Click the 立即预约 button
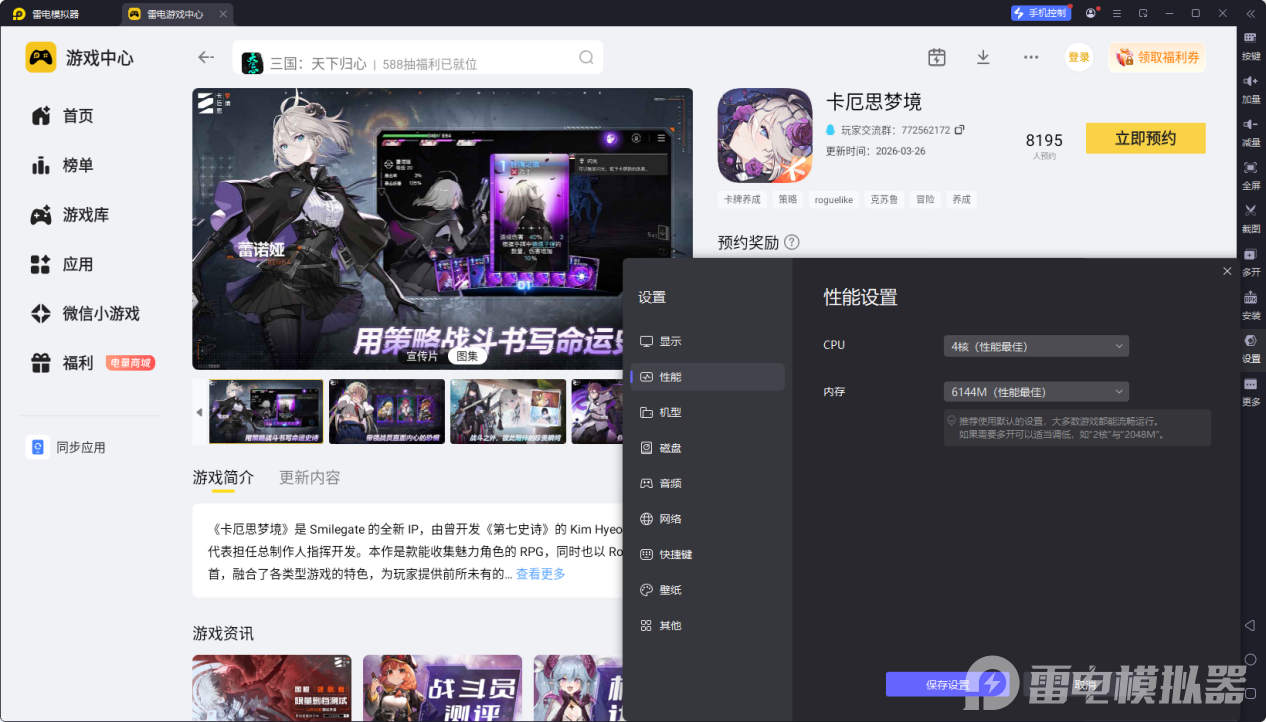The height and width of the screenshot is (722, 1266). click(1146, 138)
